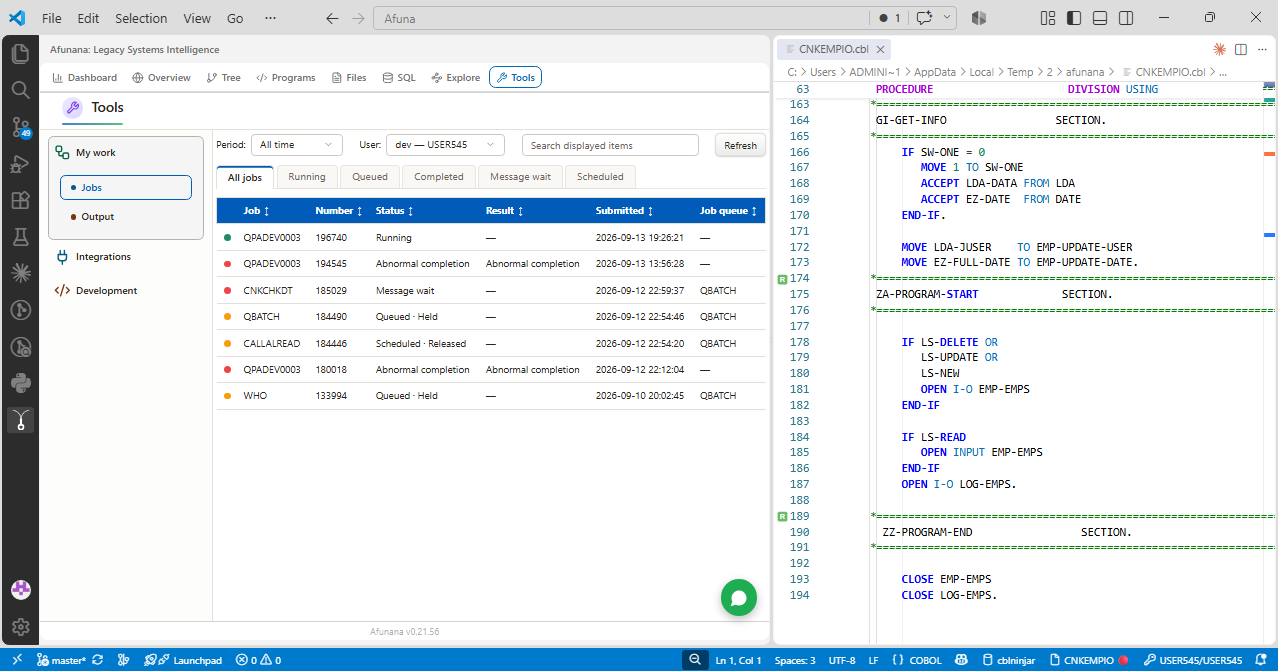Open the Afunana view at bottom of activity bar
Screen dimensions: 1278x671
point(19,420)
